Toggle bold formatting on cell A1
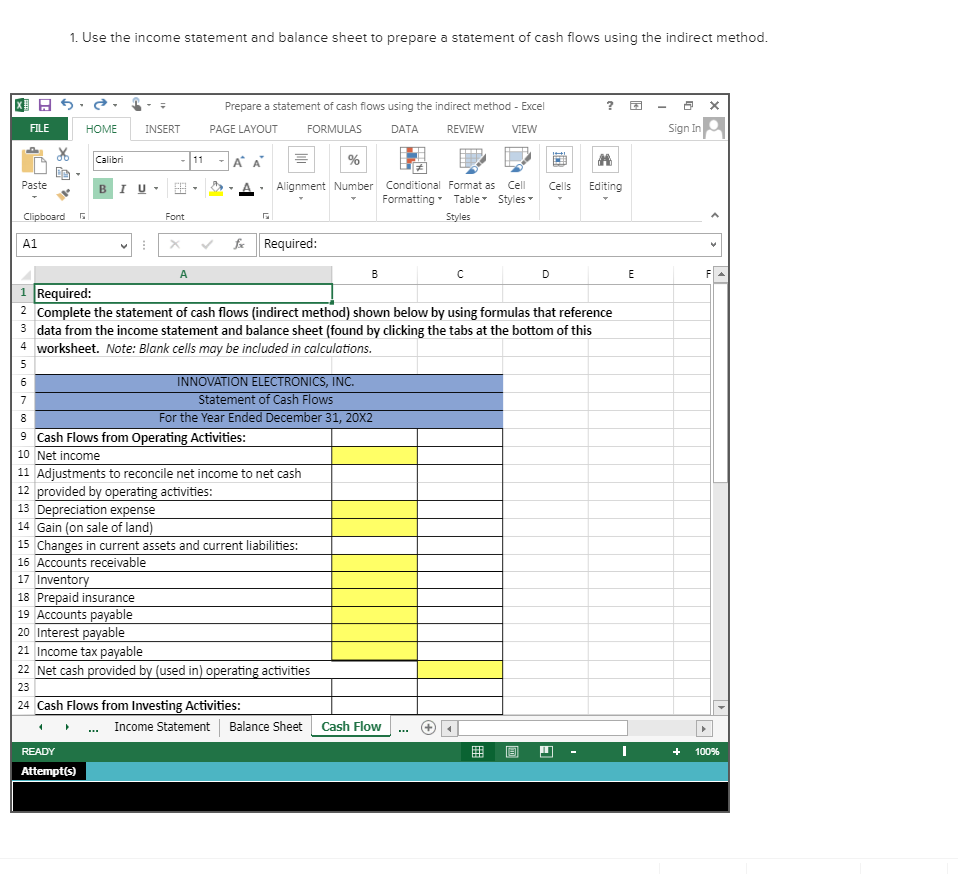The height and width of the screenshot is (874, 958). click(x=102, y=189)
